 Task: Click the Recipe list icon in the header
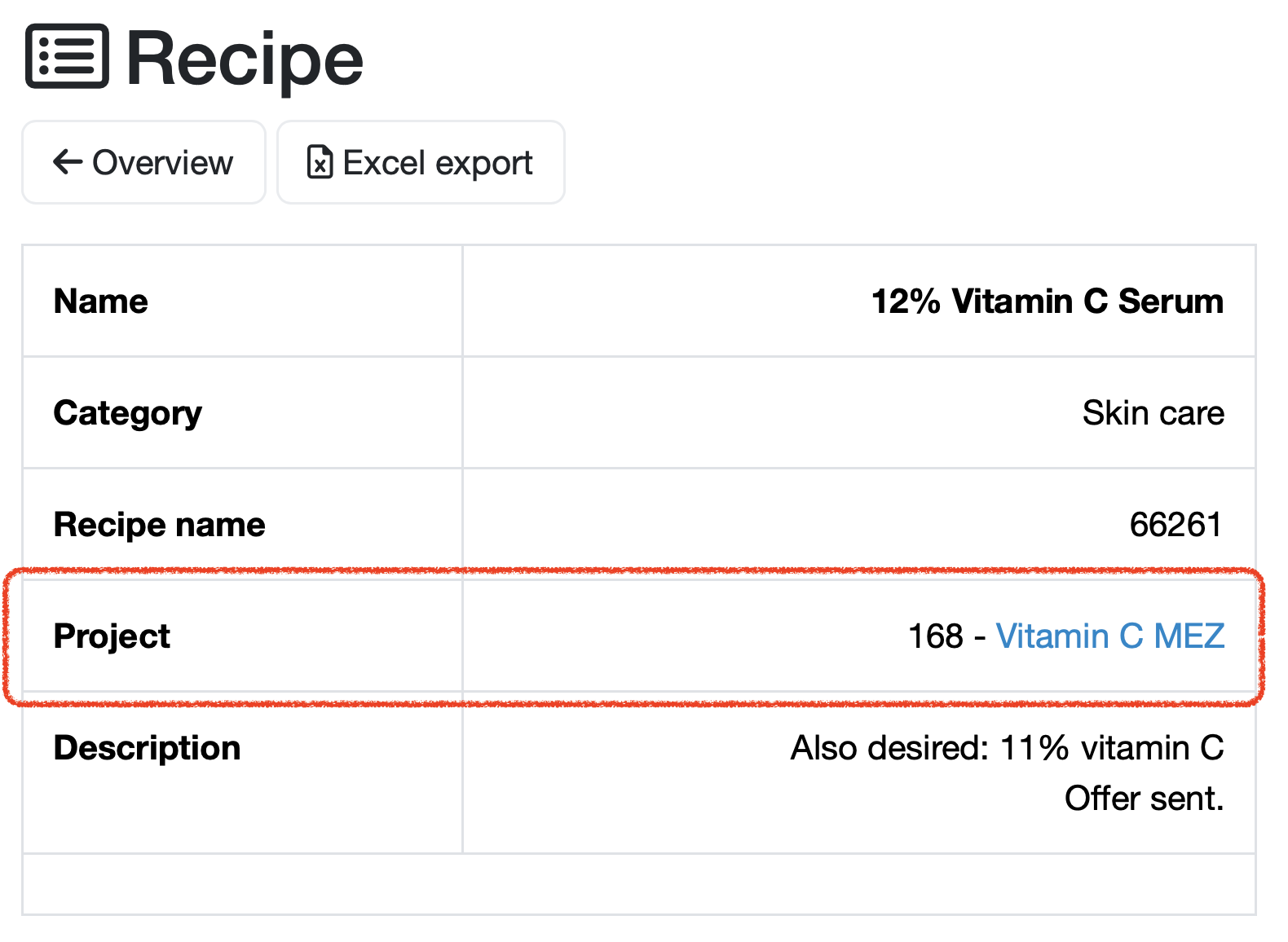67,56
